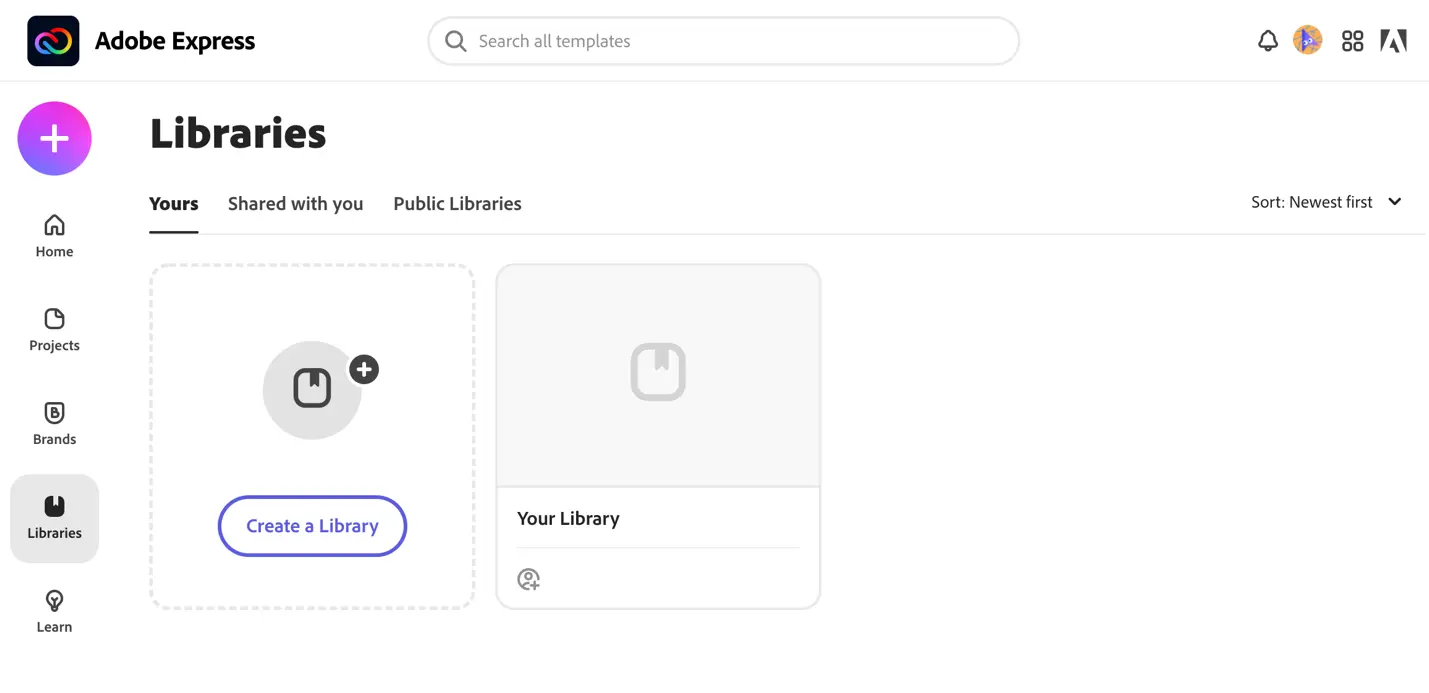Click the Adobe logo in the top right

1393,41
